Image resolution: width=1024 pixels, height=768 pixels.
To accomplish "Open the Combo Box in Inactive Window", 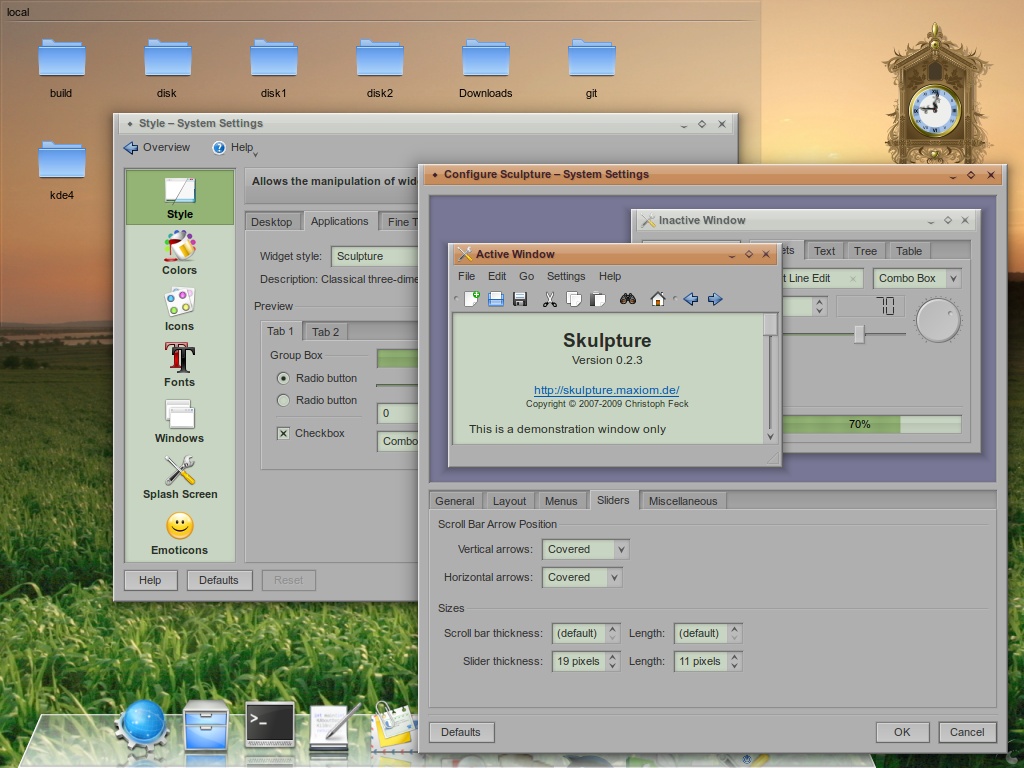I will (x=917, y=278).
